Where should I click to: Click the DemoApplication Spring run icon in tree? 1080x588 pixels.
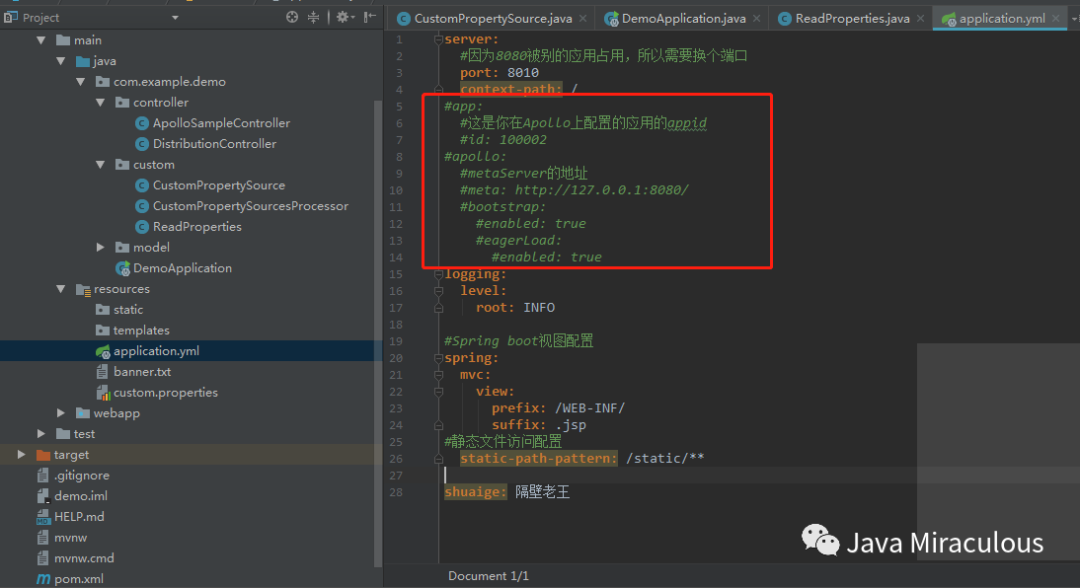coord(123,268)
